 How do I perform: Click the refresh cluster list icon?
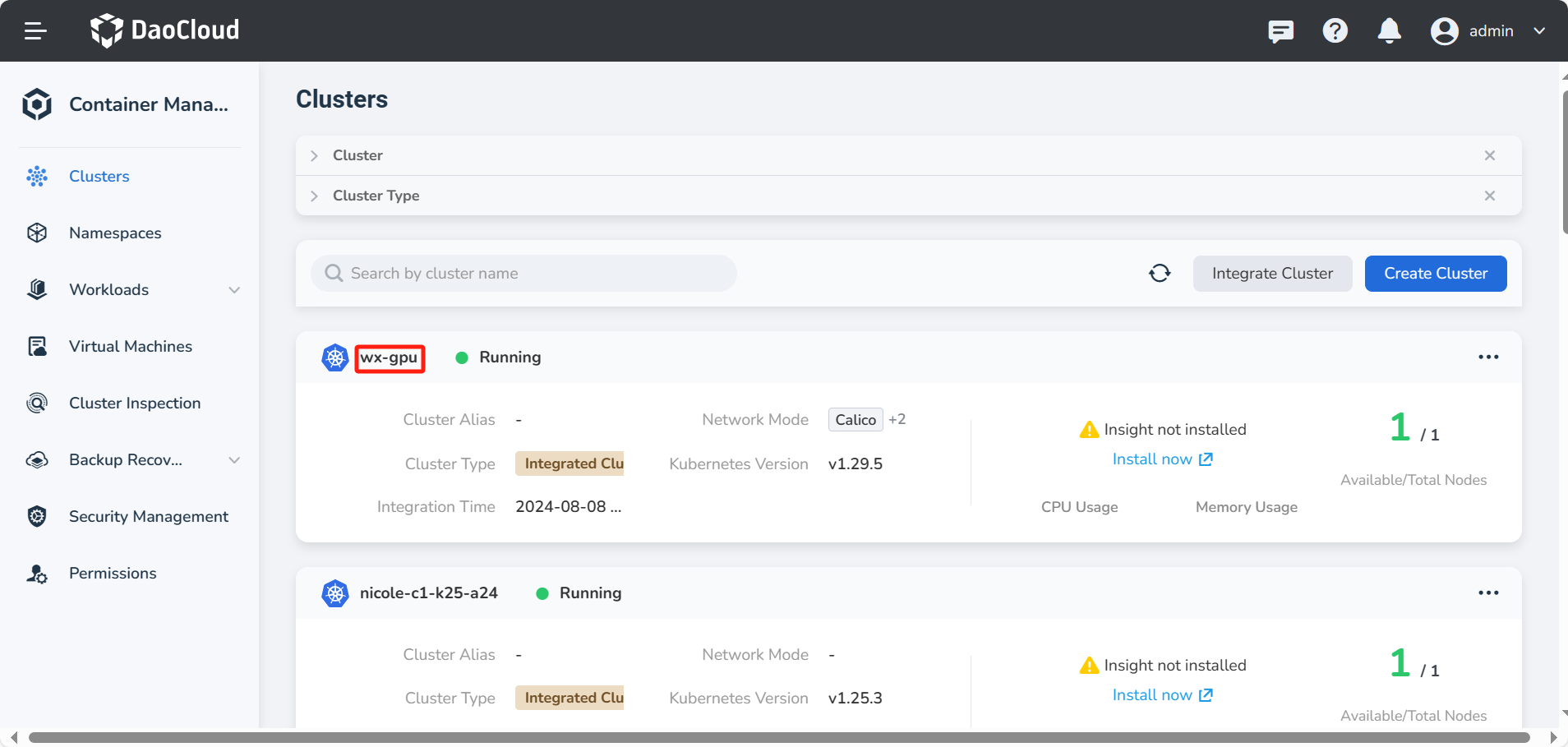click(x=1160, y=274)
